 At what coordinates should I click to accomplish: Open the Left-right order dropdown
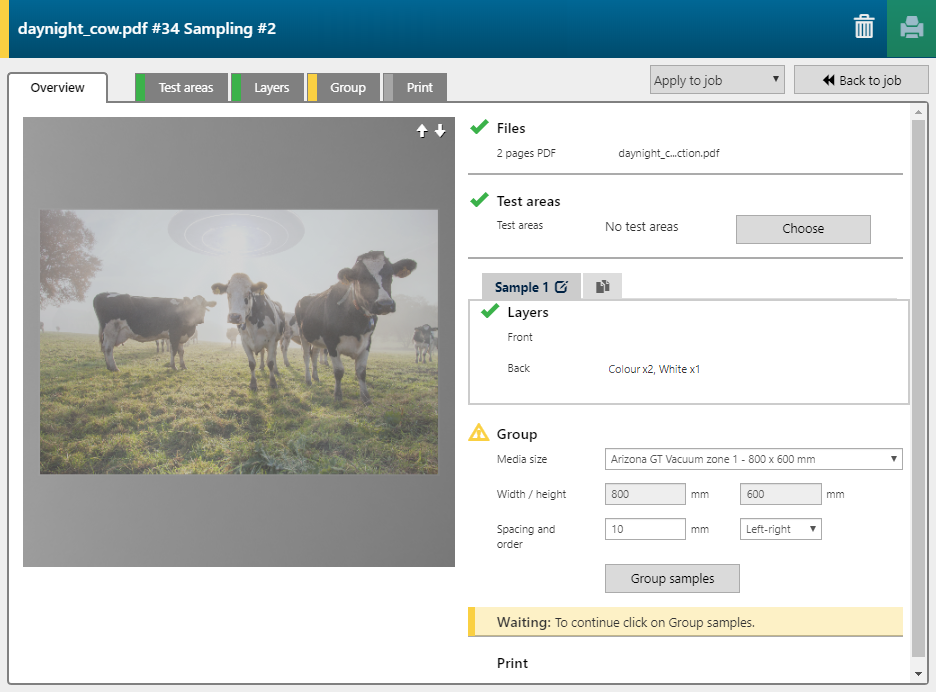(x=781, y=529)
